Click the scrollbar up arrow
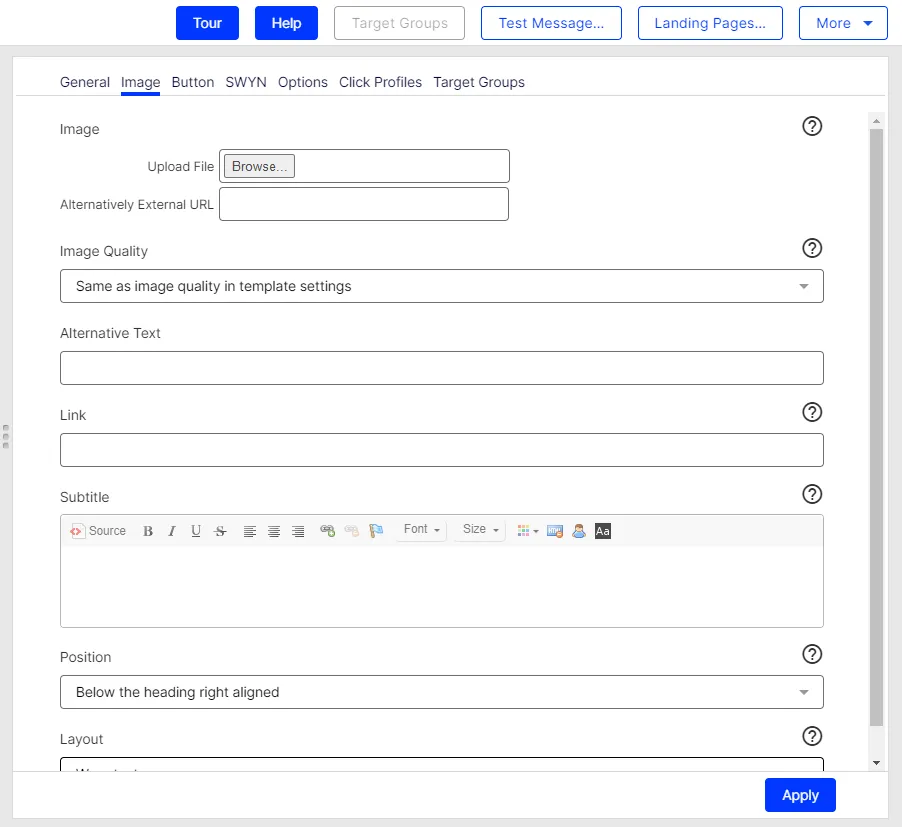This screenshot has width=902, height=827. coord(876,121)
